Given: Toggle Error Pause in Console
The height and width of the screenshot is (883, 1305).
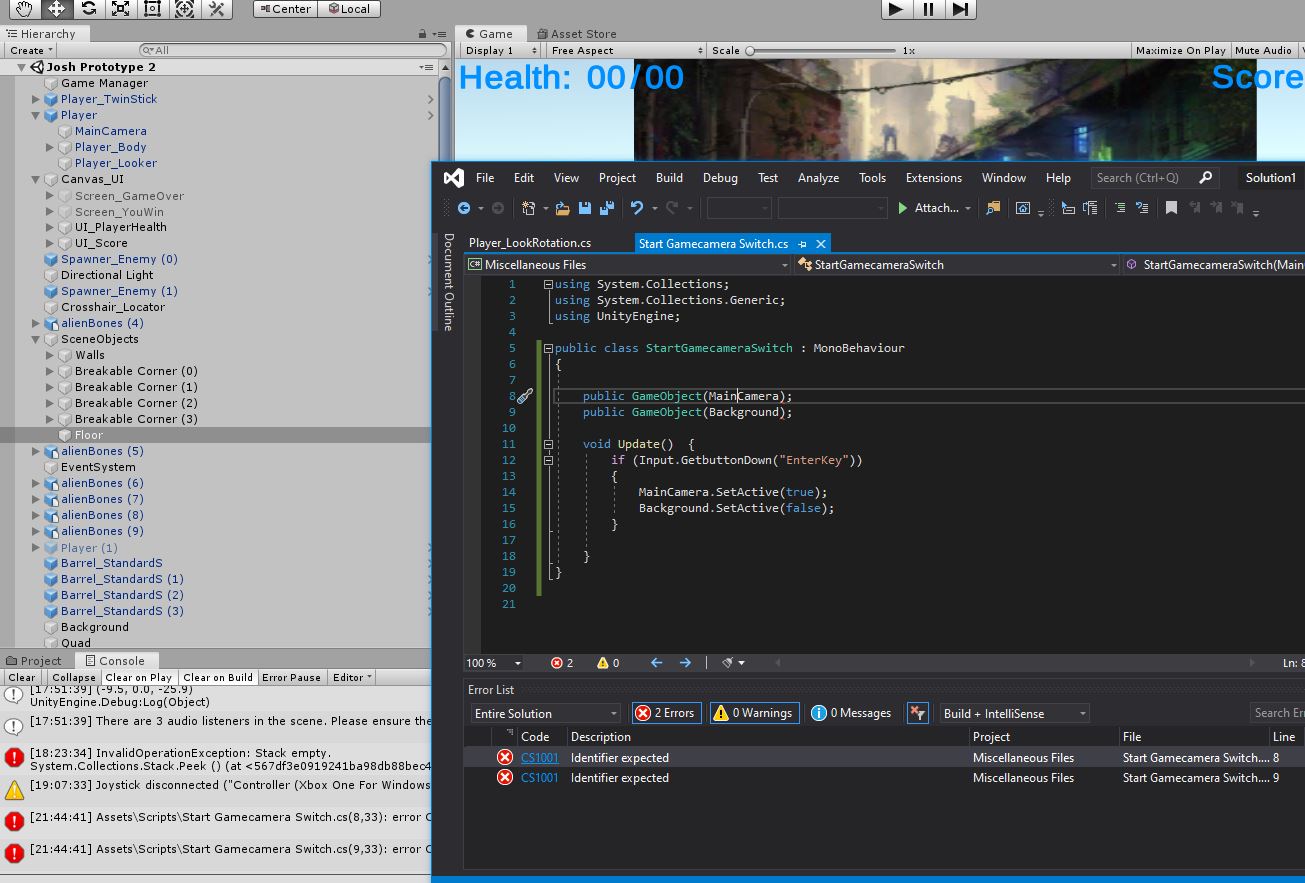Looking at the screenshot, I should point(291,677).
